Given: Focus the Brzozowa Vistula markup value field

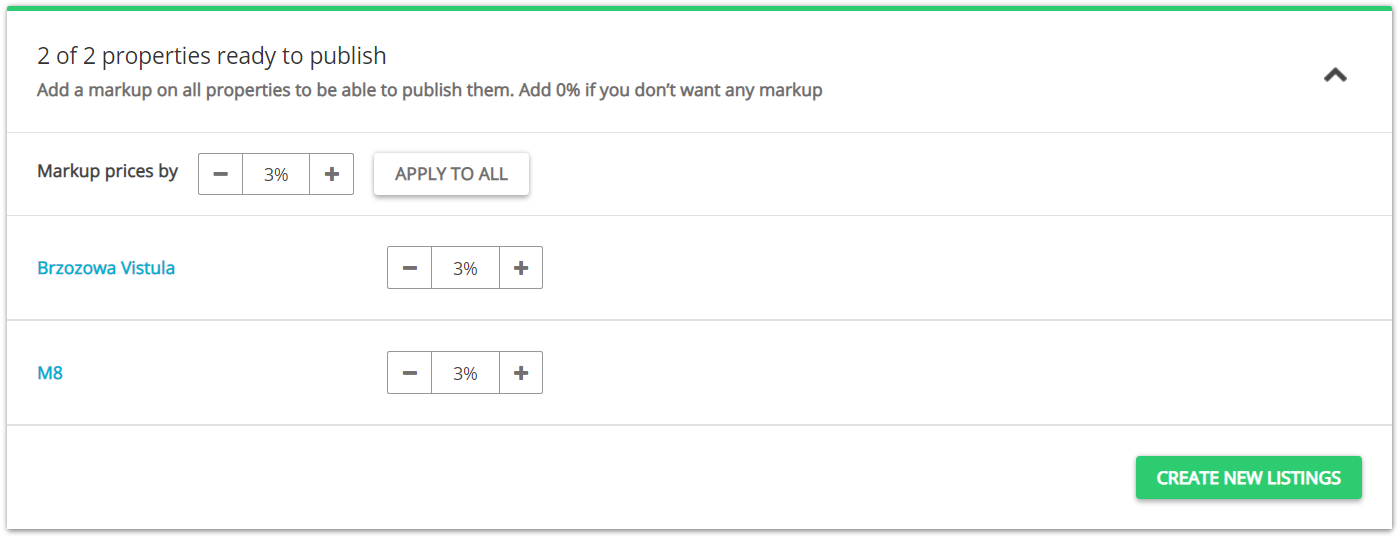Looking at the screenshot, I should (x=465, y=268).
